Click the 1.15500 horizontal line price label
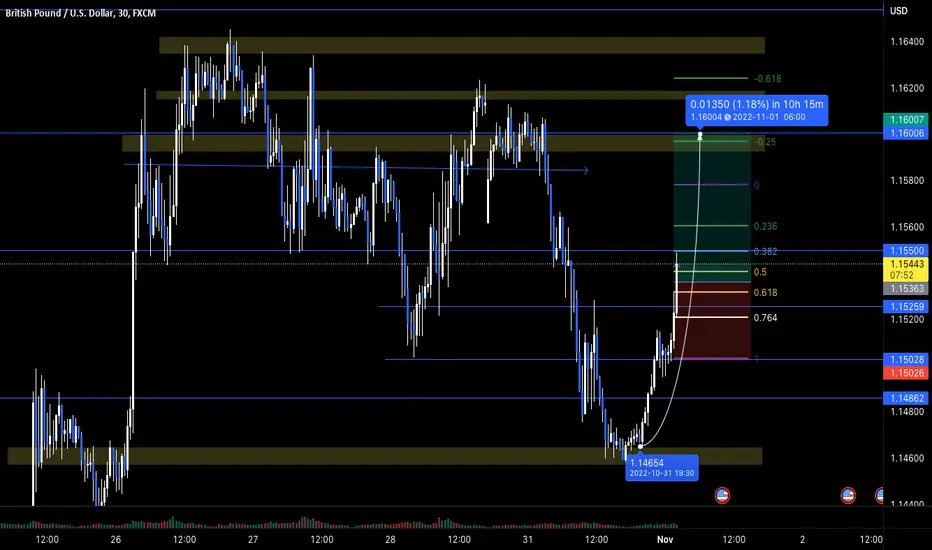932x550 pixels. (905, 250)
